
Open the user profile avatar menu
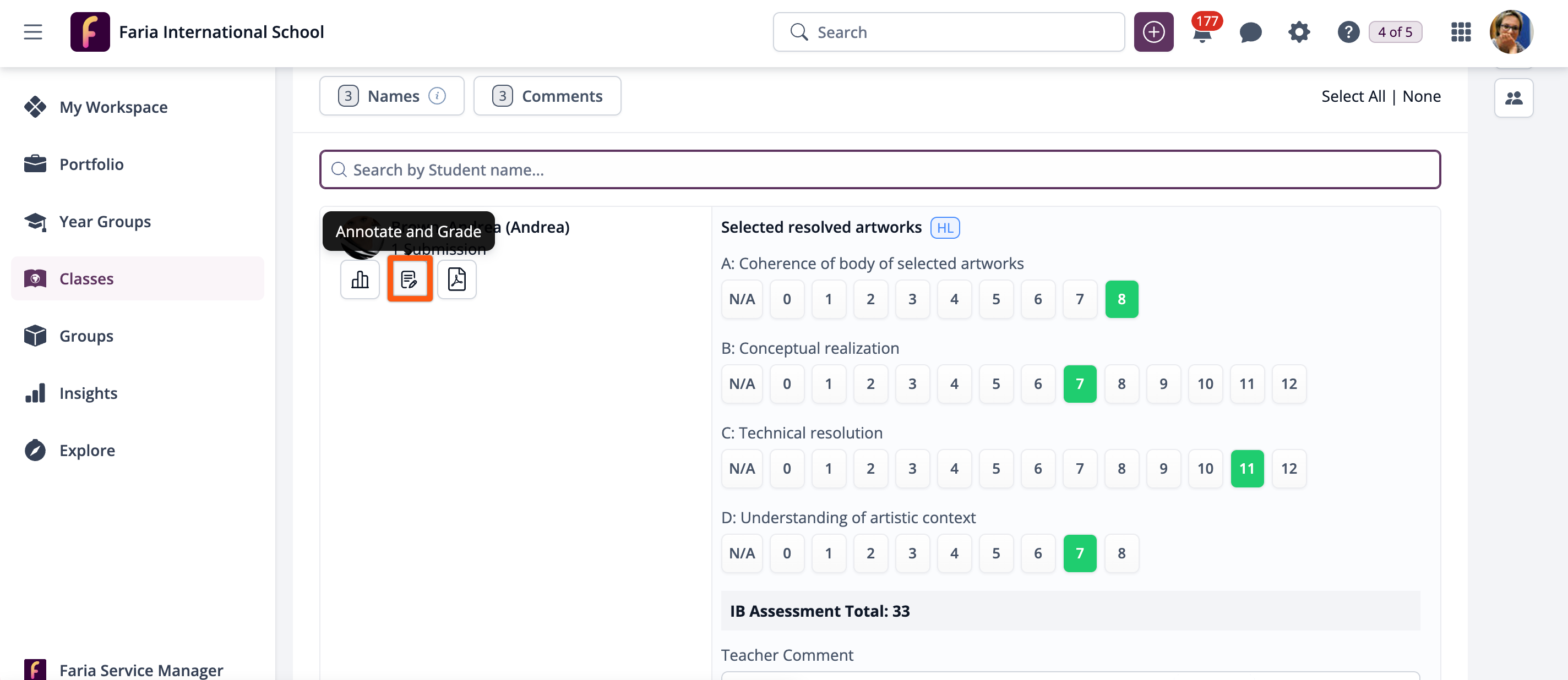pyautogui.click(x=1510, y=32)
